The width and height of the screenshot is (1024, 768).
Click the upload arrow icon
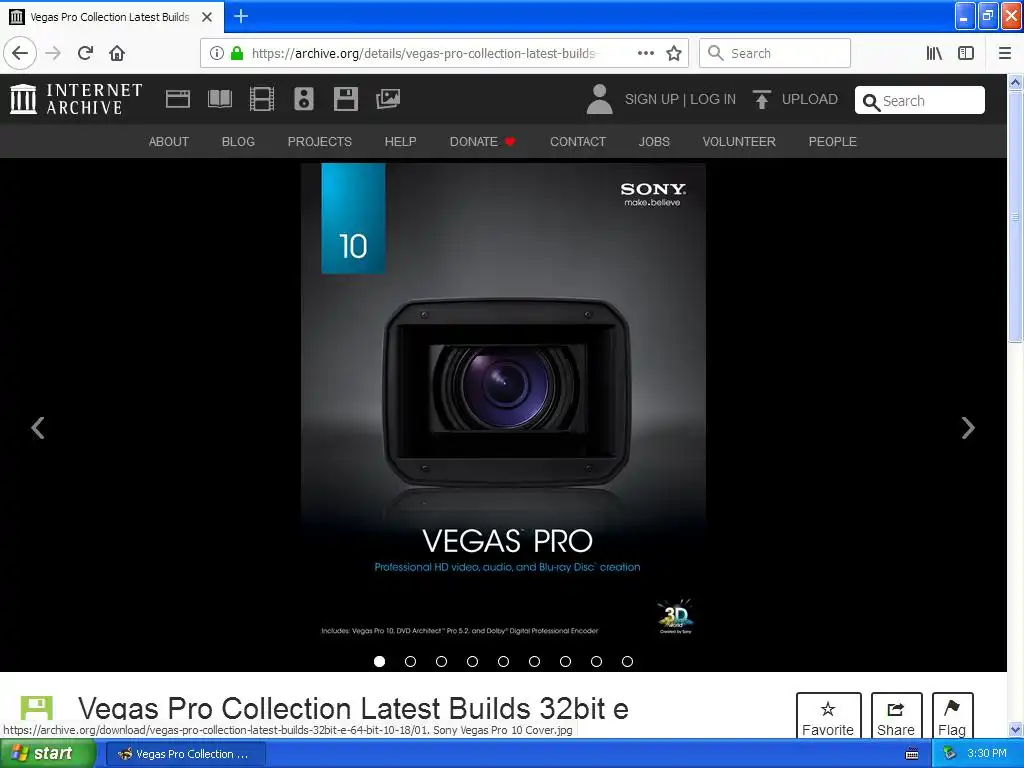(x=761, y=99)
